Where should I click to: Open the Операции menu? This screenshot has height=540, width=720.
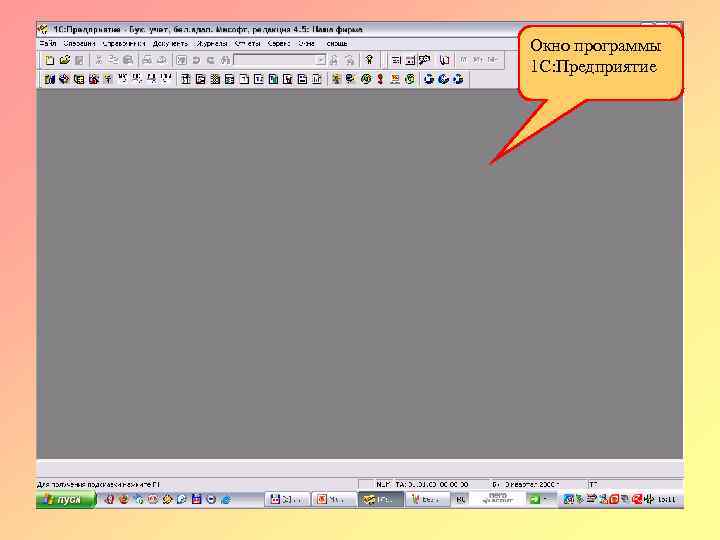(79, 44)
